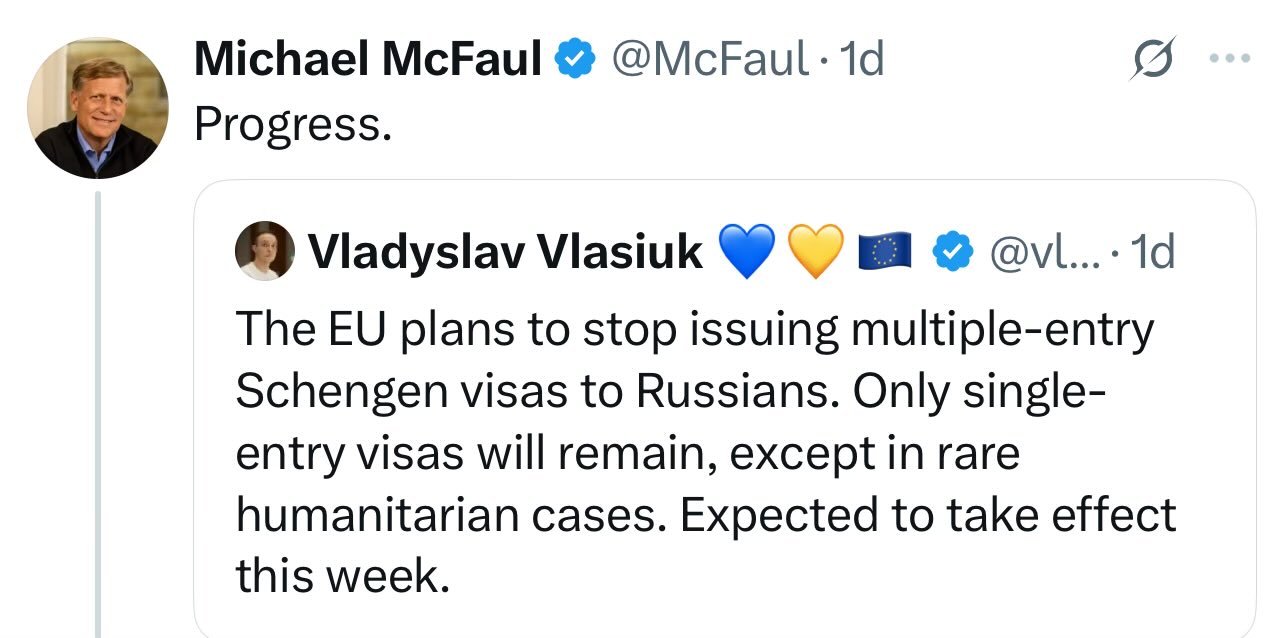The height and width of the screenshot is (638, 1284).
Task: Open the three-dot more options menu
Action: coord(1229,59)
